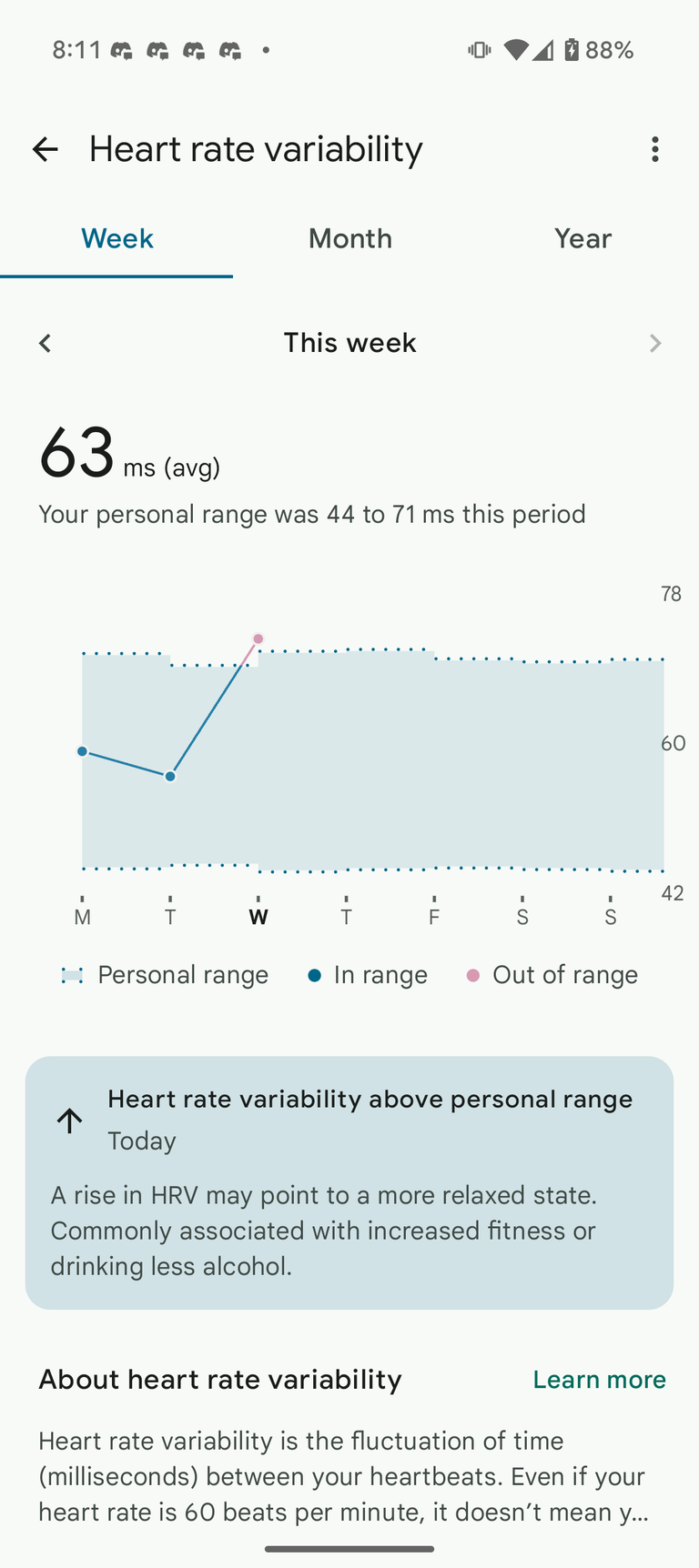Open the three-dot overflow menu

[x=655, y=149]
